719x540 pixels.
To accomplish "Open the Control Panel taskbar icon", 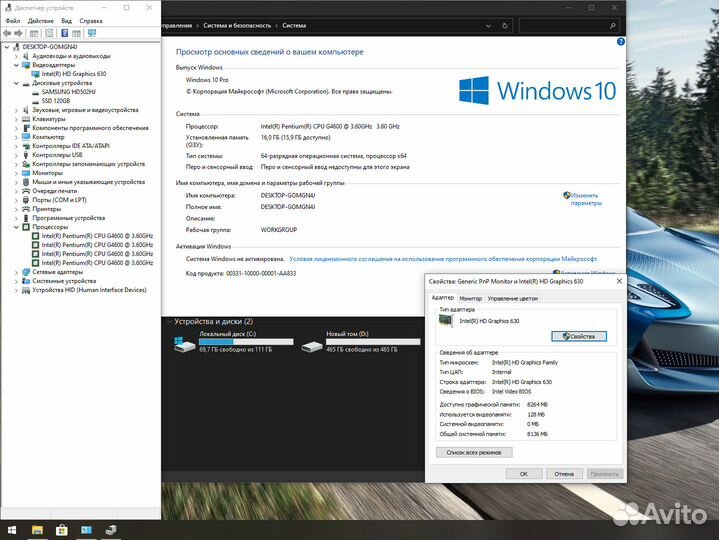I will click(86, 530).
